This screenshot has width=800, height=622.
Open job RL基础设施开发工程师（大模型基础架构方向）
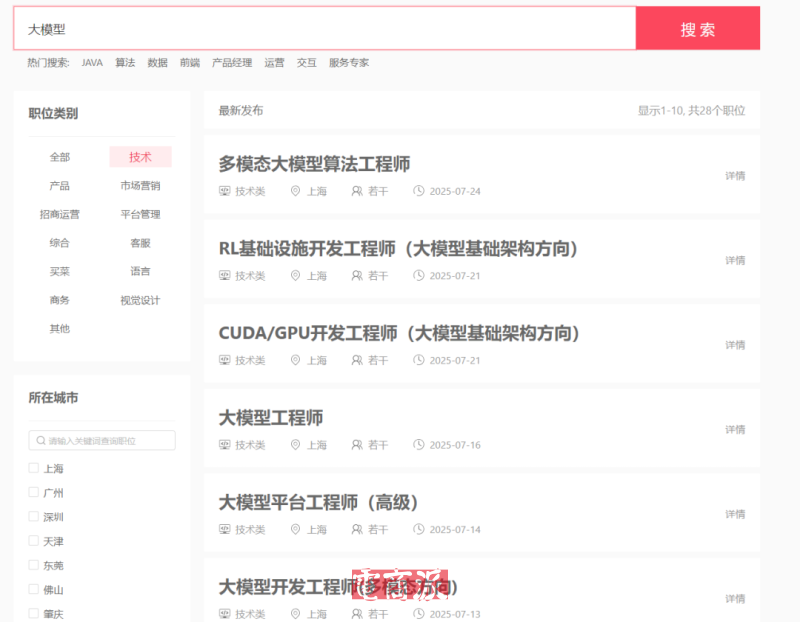(398, 248)
